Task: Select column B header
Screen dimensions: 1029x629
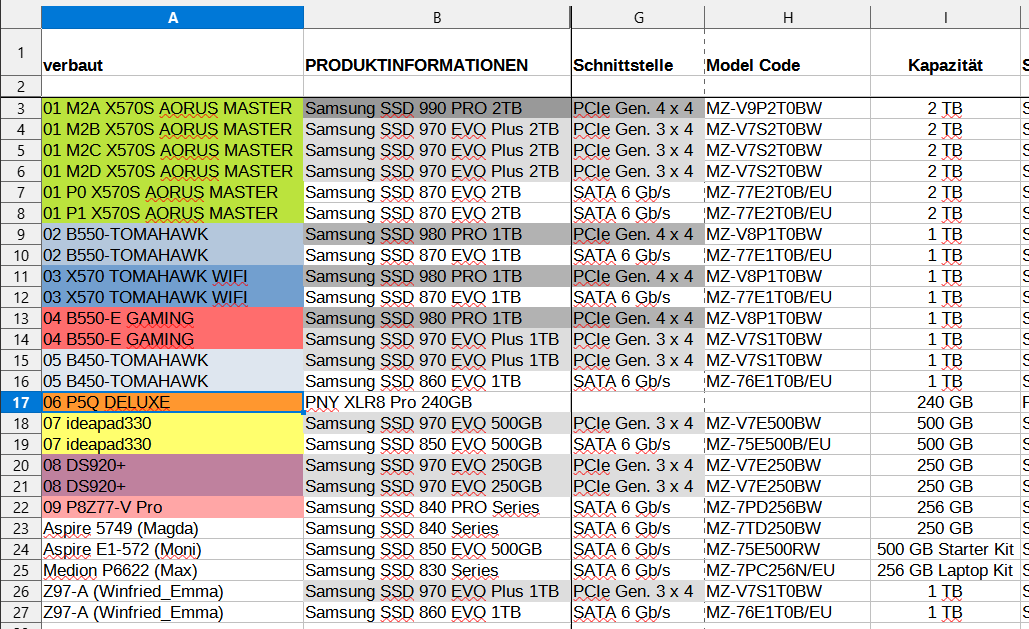Action: coord(437,18)
